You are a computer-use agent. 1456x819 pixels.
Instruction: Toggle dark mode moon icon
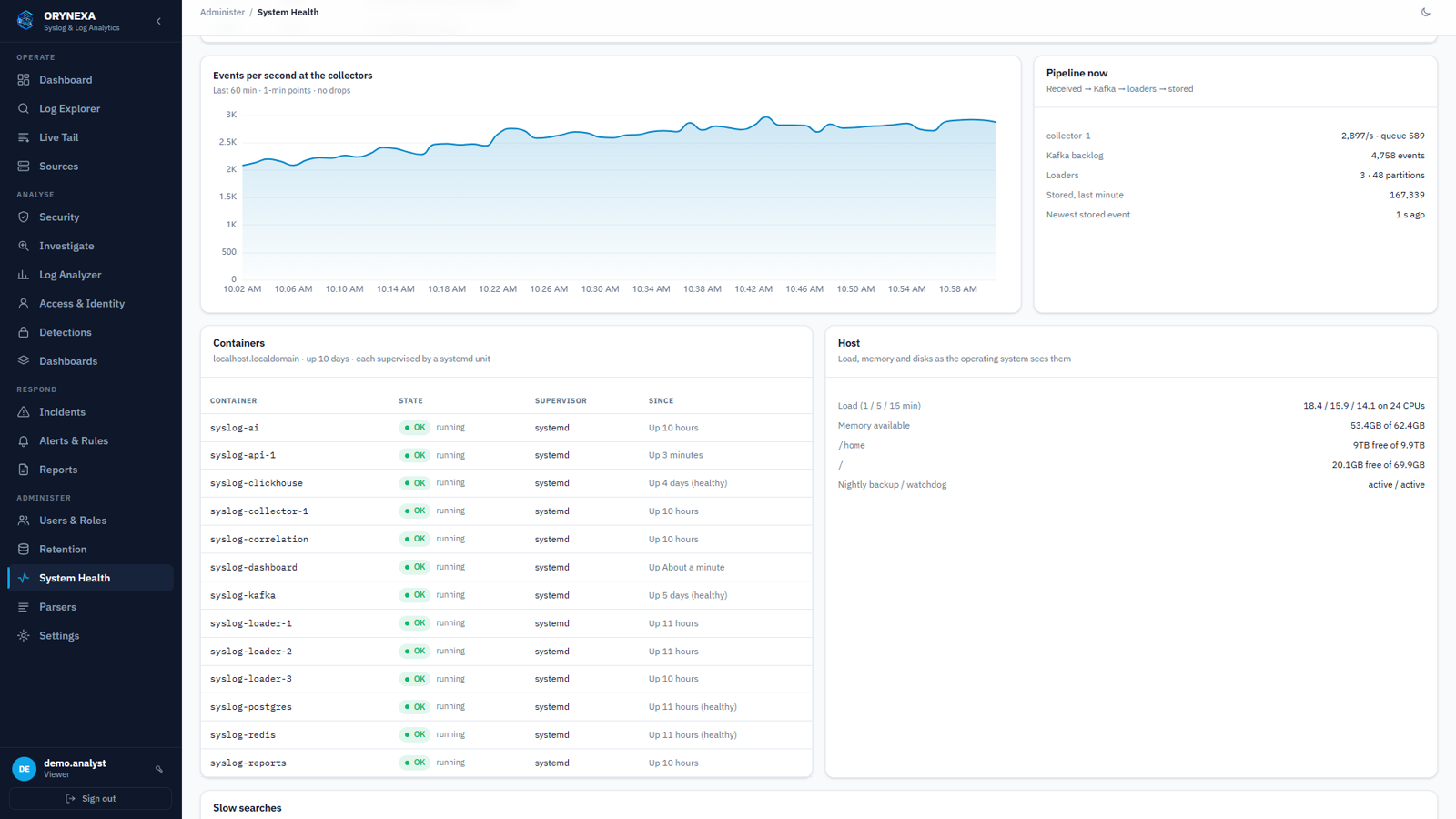1426,12
